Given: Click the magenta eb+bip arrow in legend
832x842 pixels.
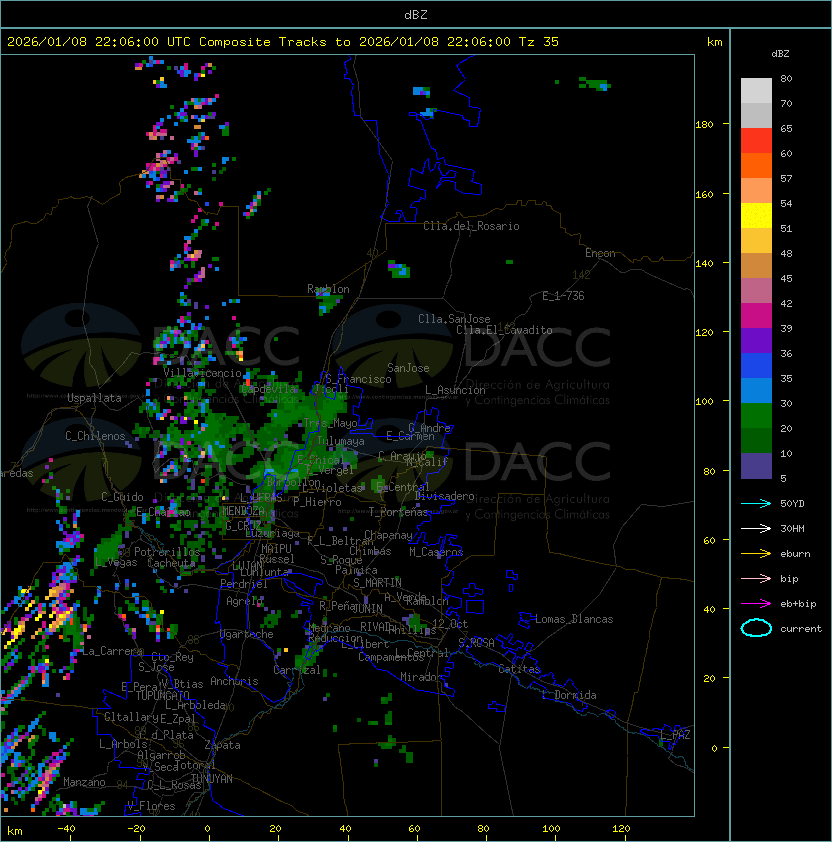Looking at the screenshot, I should tap(756, 604).
